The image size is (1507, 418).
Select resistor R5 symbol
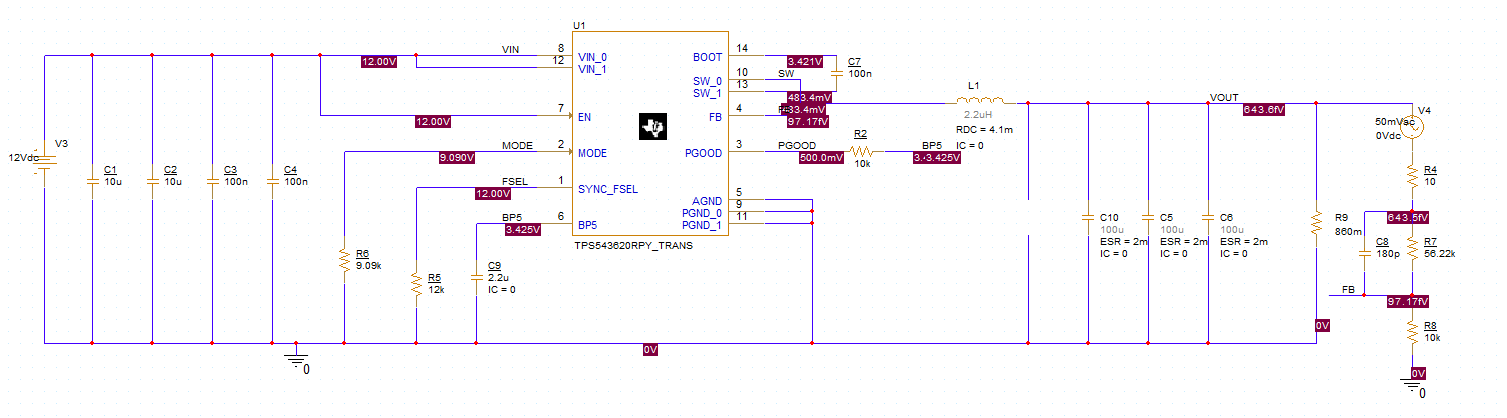click(x=416, y=283)
